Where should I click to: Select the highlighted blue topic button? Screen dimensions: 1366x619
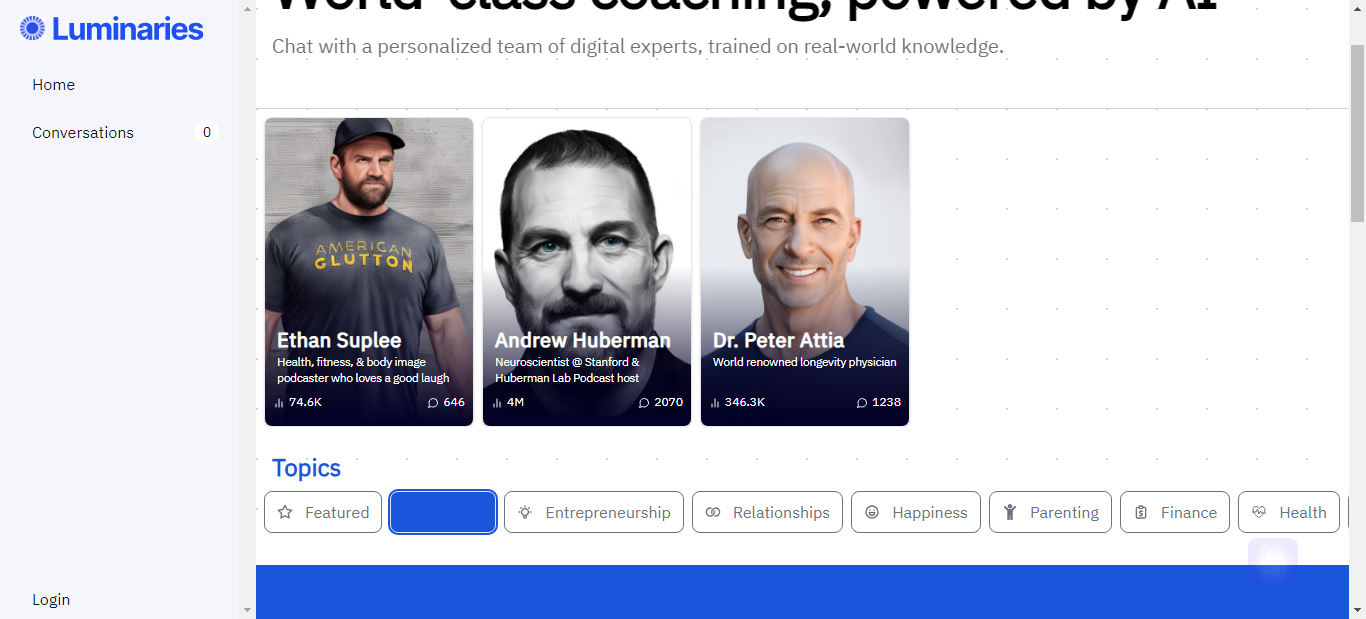[443, 512]
